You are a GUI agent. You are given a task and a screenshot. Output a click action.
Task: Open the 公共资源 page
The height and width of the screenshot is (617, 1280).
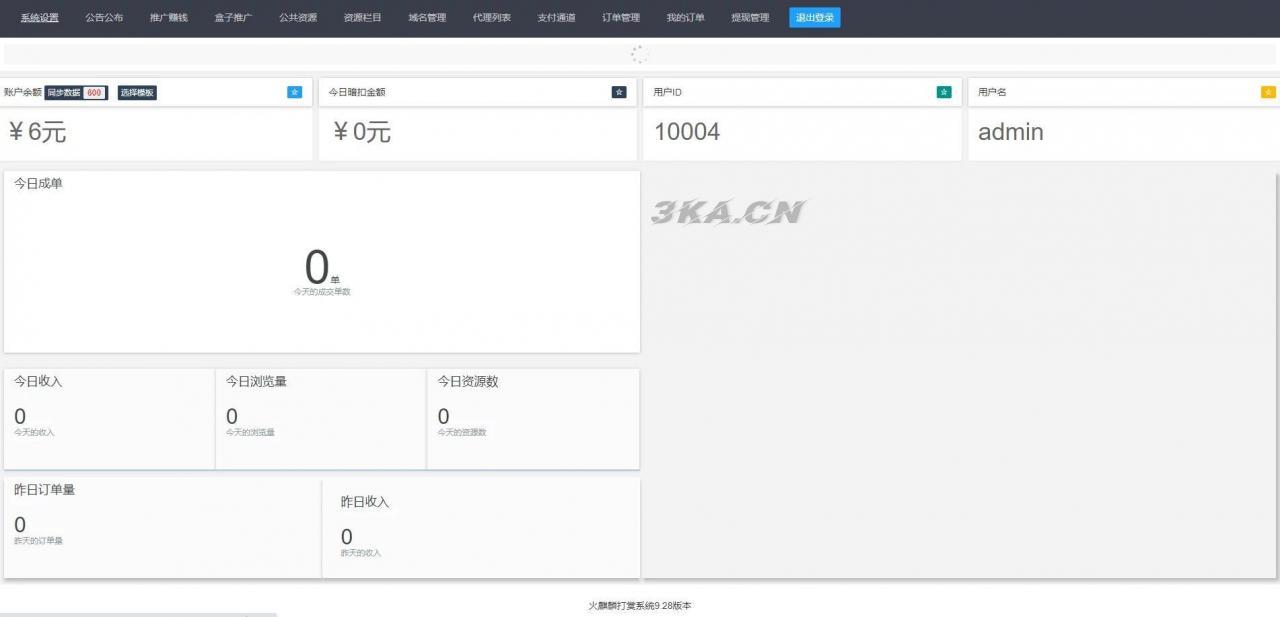[298, 17]
